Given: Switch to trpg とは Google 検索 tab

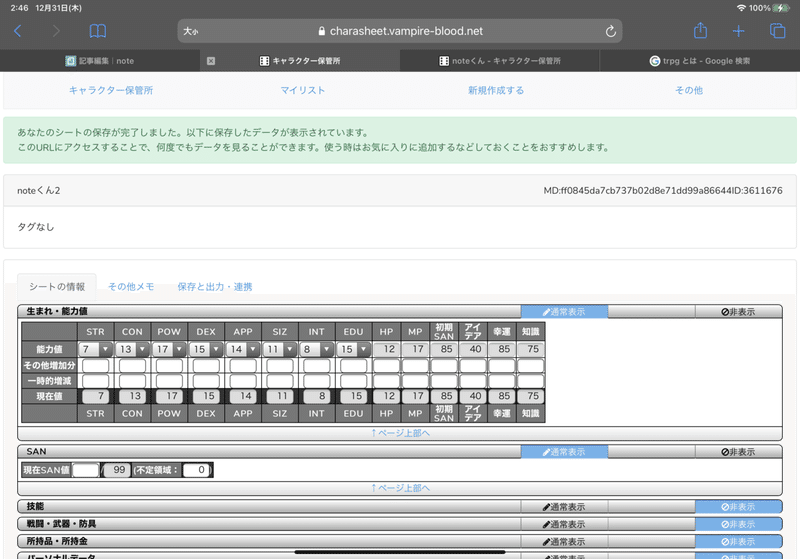Looking at the screenshot, I should point(699,61).
